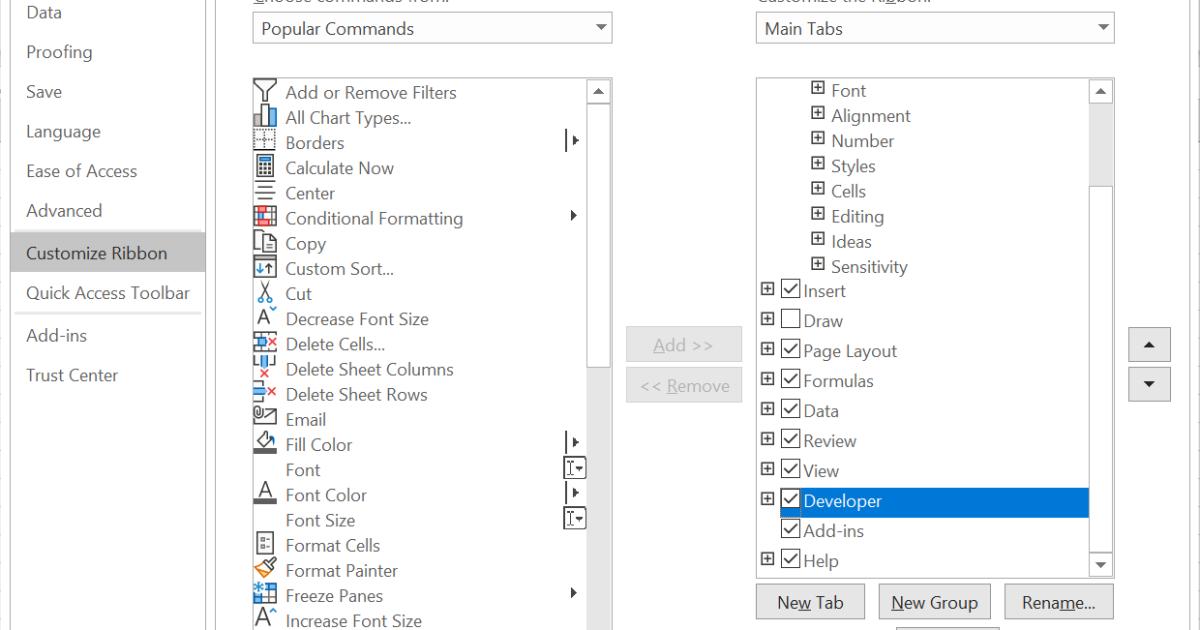Click the Email envelope icon
1200x630 pixels.
[x=265, y=419]
